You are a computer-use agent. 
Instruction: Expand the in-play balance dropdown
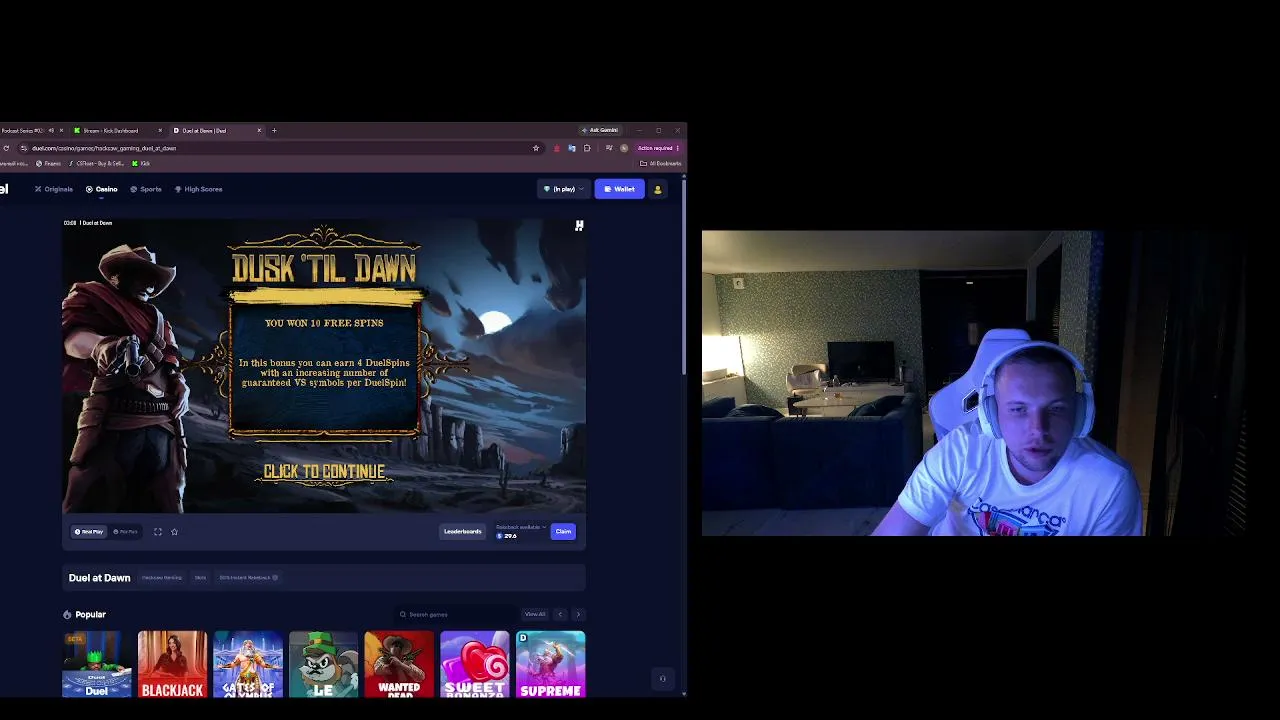point(563,189)
